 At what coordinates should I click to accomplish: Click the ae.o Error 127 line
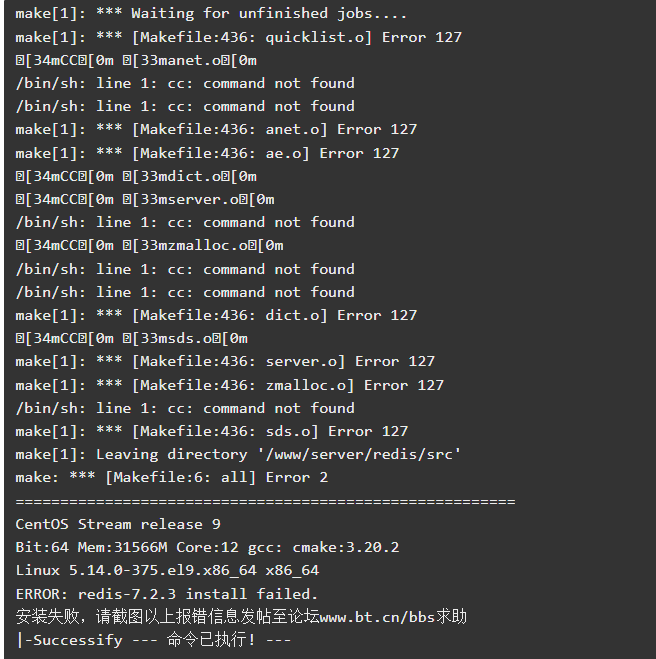pyautogui.click(x=207, y=153)
